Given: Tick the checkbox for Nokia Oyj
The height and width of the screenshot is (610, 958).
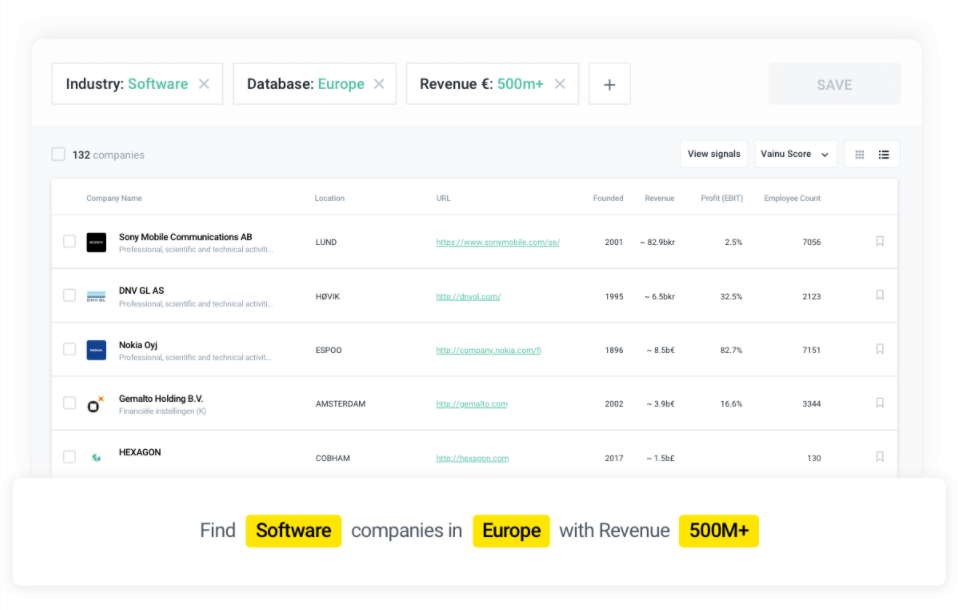Looking at the screenshot, I should (x=69, y=349).
